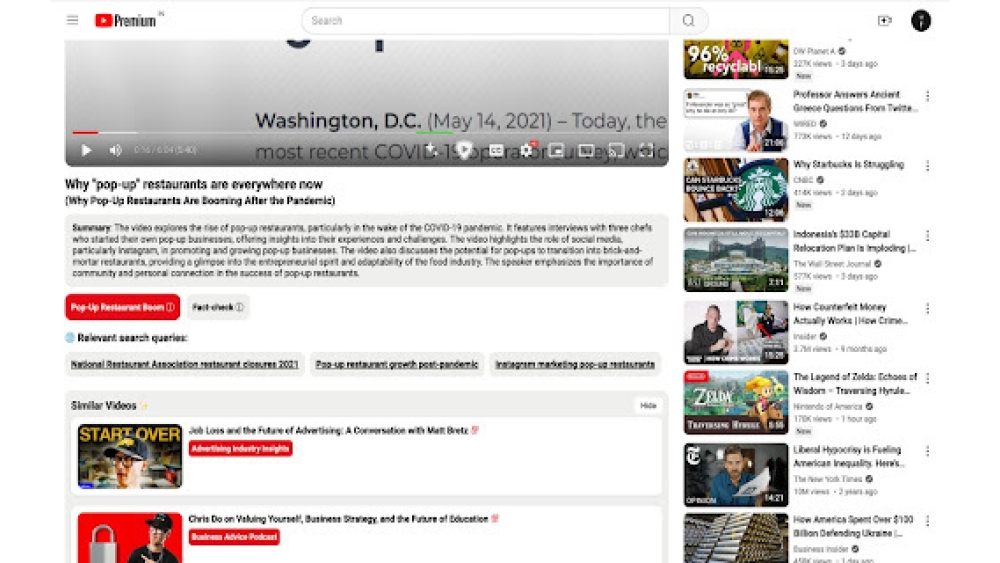Open the Create video icon
Image resolution: width=1000 pixels, height=563 pixels.
coord(885,20)
